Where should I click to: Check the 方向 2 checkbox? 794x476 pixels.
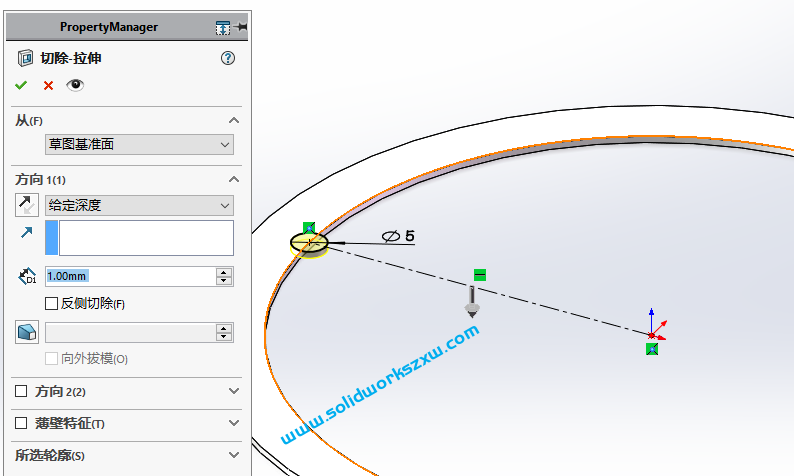coord(21,391)
